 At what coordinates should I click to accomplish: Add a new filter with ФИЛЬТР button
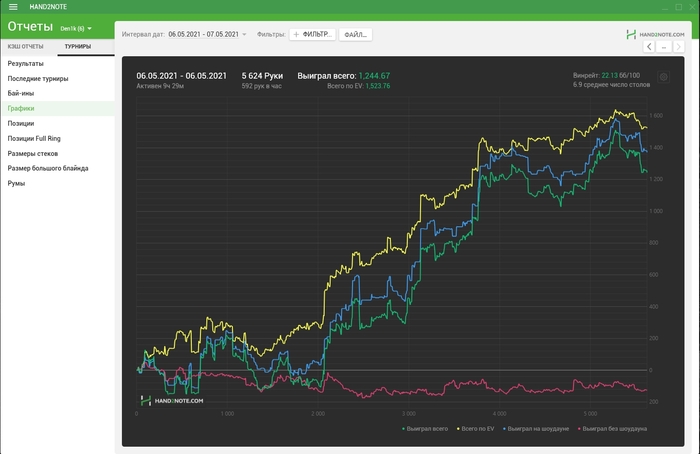(x=312, y=34)
